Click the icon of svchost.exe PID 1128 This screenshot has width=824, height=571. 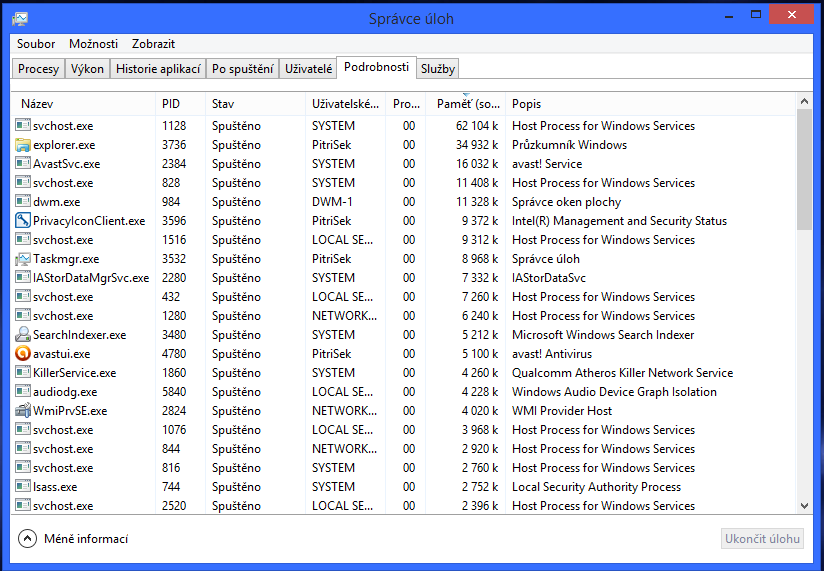tap(23, 126)
